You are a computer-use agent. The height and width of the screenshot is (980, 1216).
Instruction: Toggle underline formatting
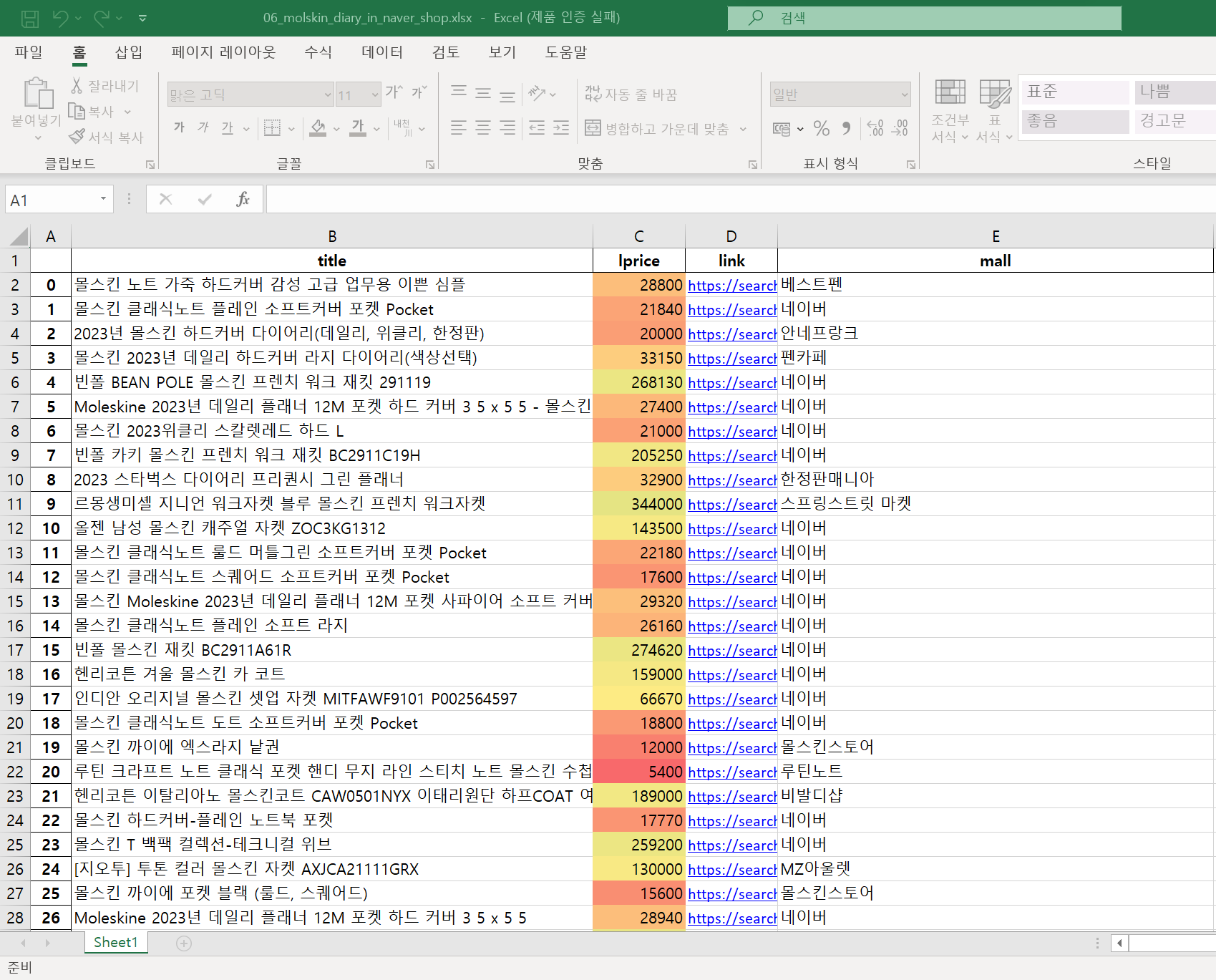tap(228, 127)
